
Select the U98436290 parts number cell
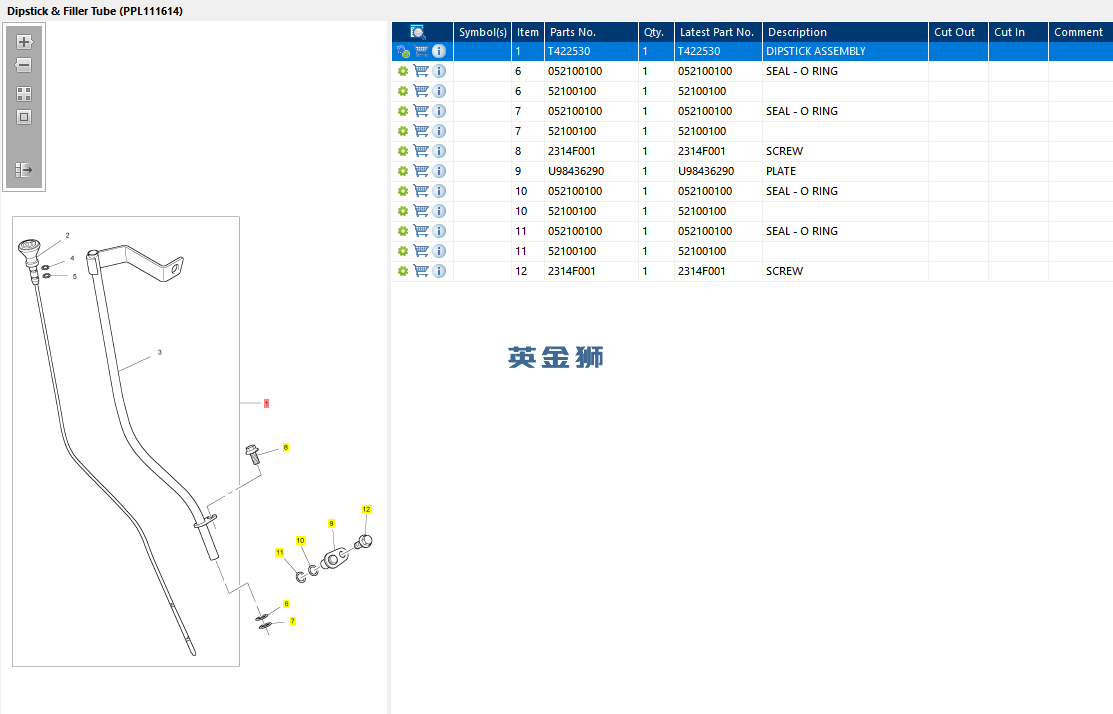(591, 171)
